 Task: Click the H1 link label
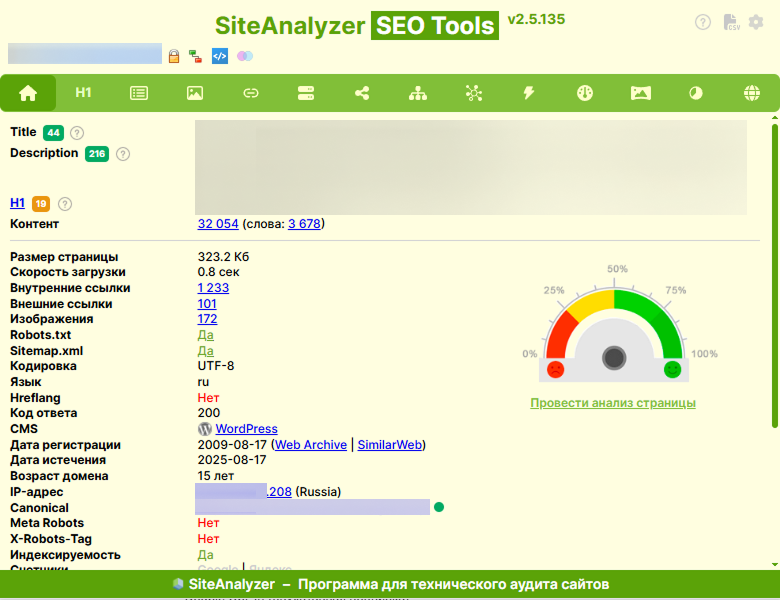pos(17,203)
